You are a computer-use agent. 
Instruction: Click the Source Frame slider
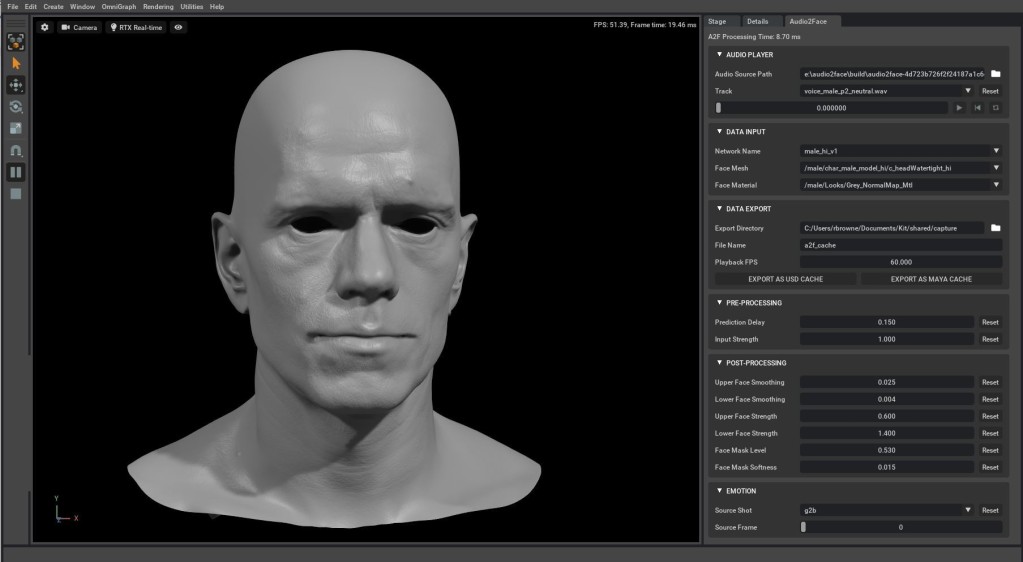pyautogui.click(x=900, y=527)
